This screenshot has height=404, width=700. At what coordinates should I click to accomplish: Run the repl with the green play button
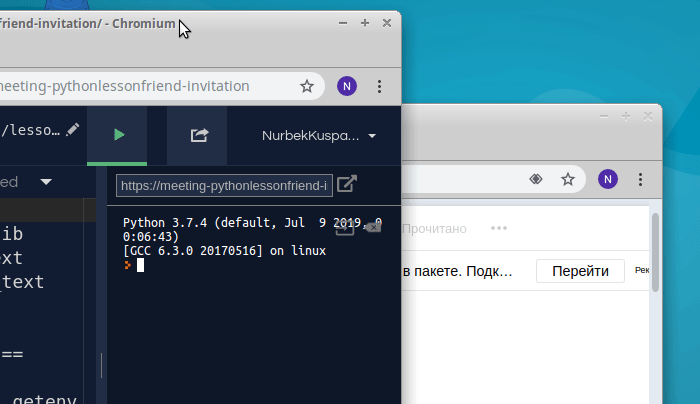coord(118,135)
